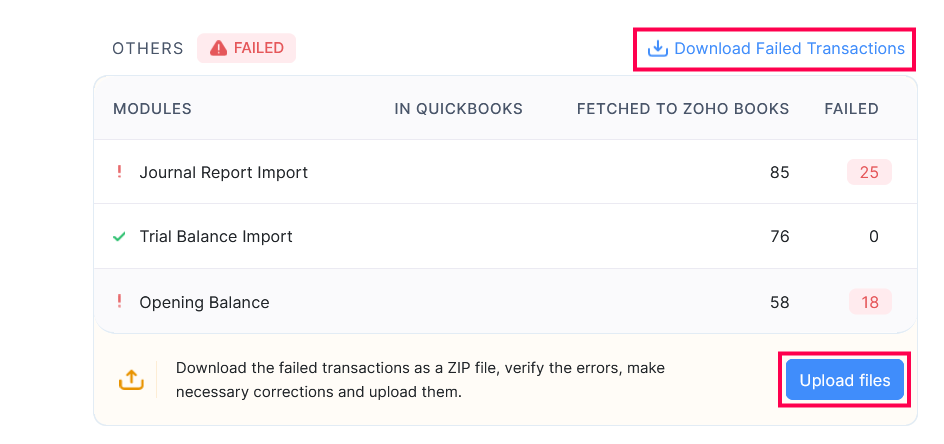
Task: Select the Journal Report Import row
Action: (x=224, y=172)
